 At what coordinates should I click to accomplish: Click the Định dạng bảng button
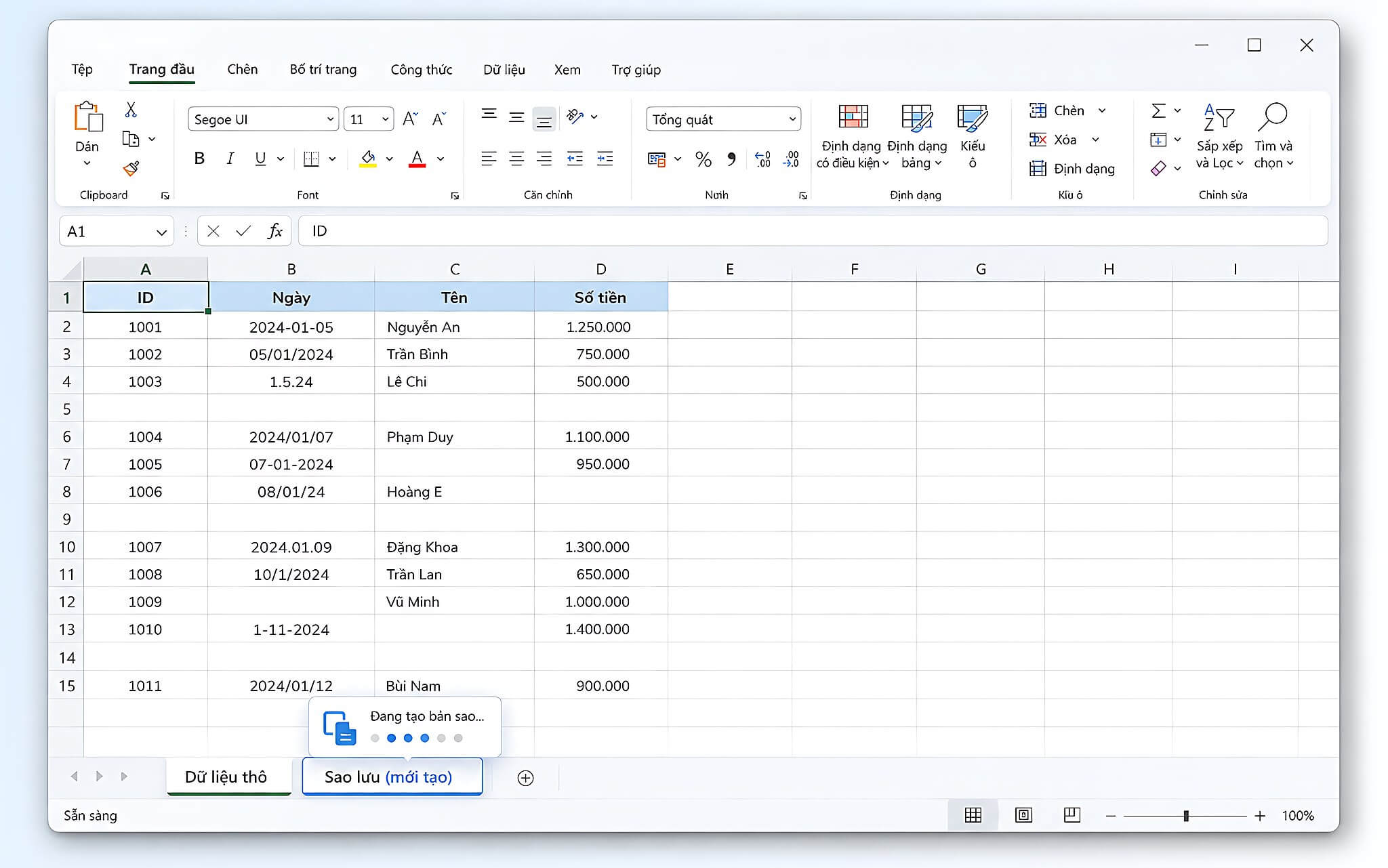917,136
